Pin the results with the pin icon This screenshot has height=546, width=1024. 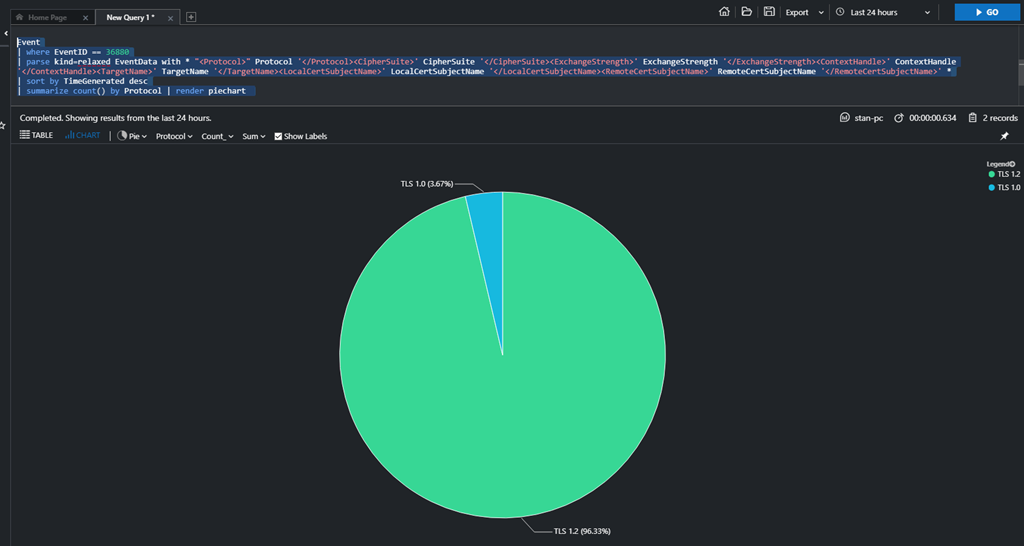click(1005, 136)
